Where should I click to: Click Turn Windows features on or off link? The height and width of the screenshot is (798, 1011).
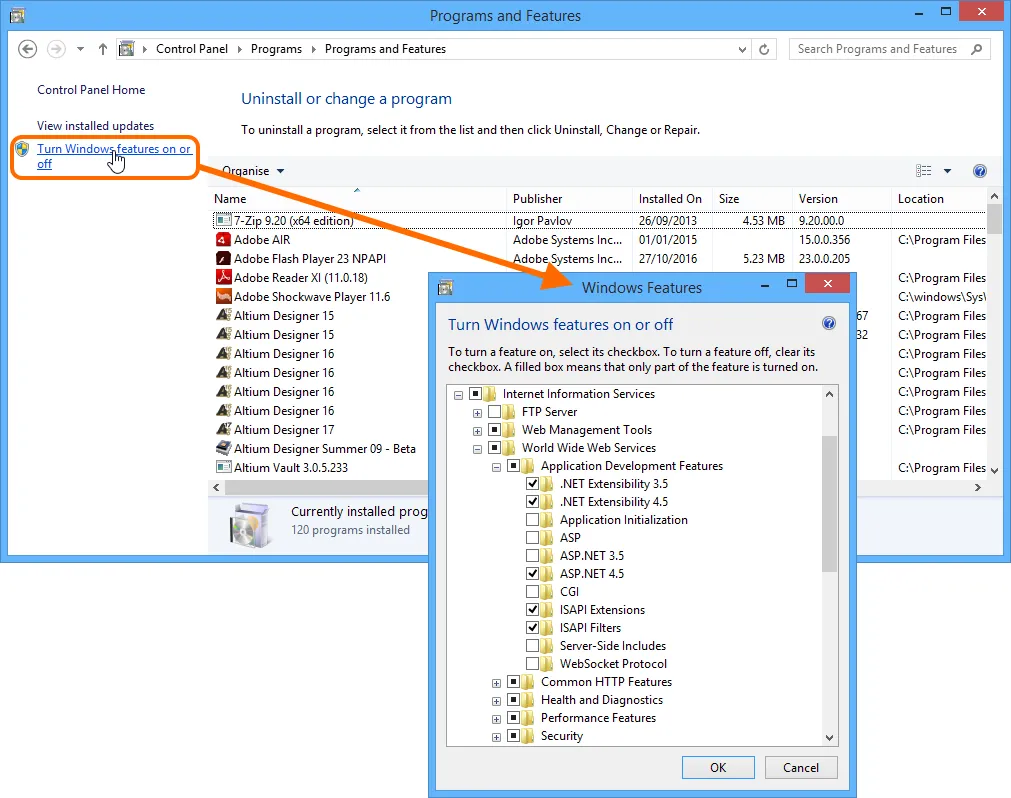coord(114,156)
